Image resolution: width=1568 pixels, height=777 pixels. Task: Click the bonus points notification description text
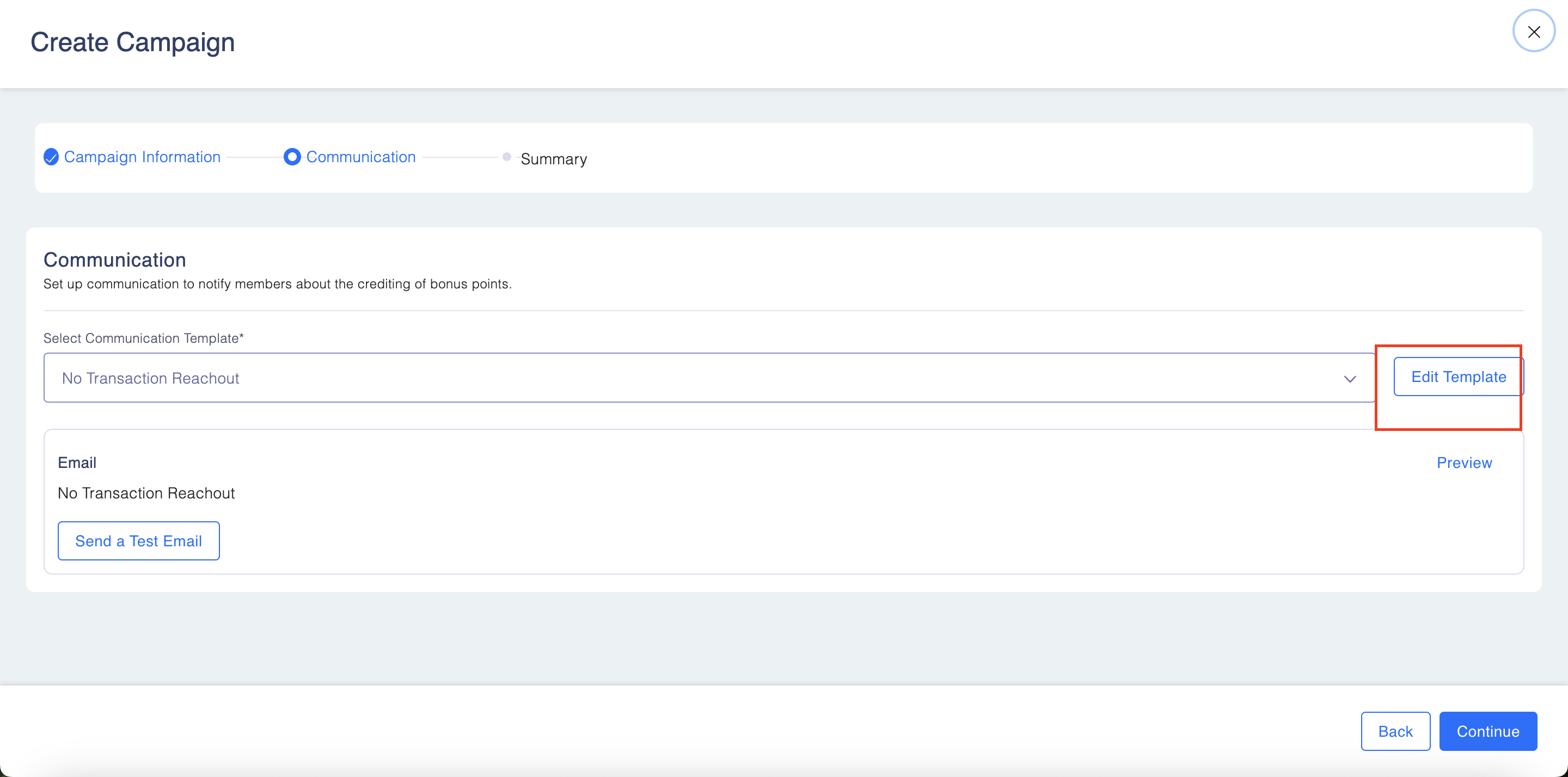tap(277, 283)
